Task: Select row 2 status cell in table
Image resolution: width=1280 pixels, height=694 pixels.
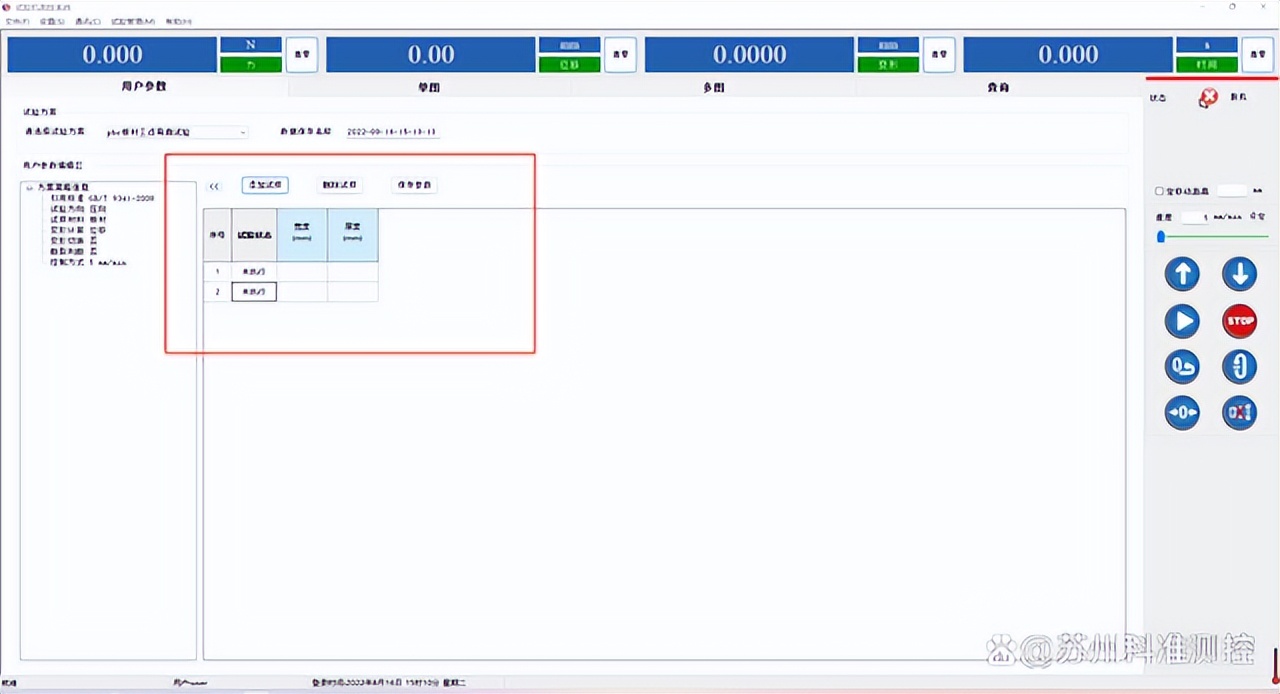Action: tap(254, 292)
